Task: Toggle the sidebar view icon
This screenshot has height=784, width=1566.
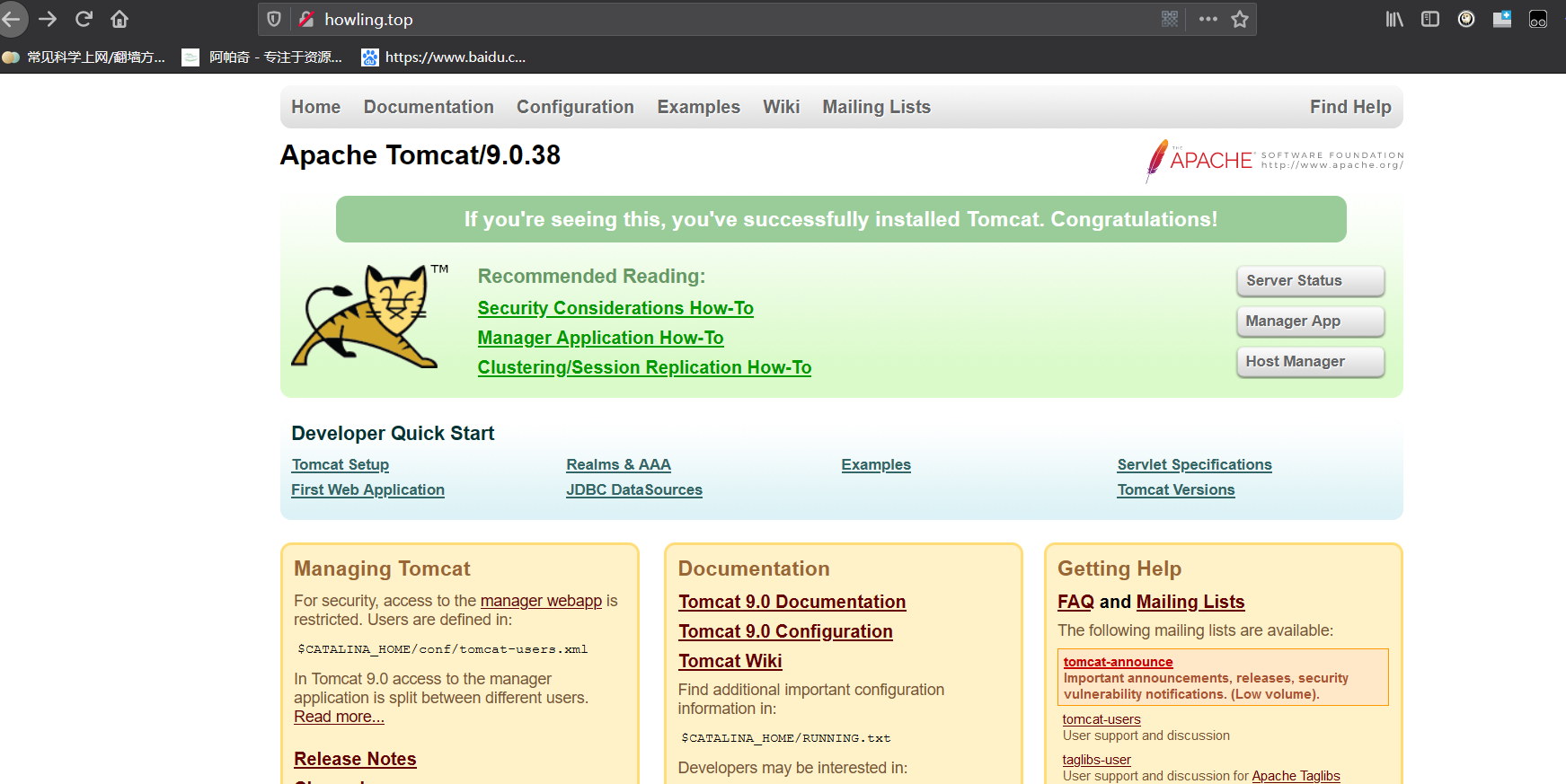Action: click(x=1430, y=19)
